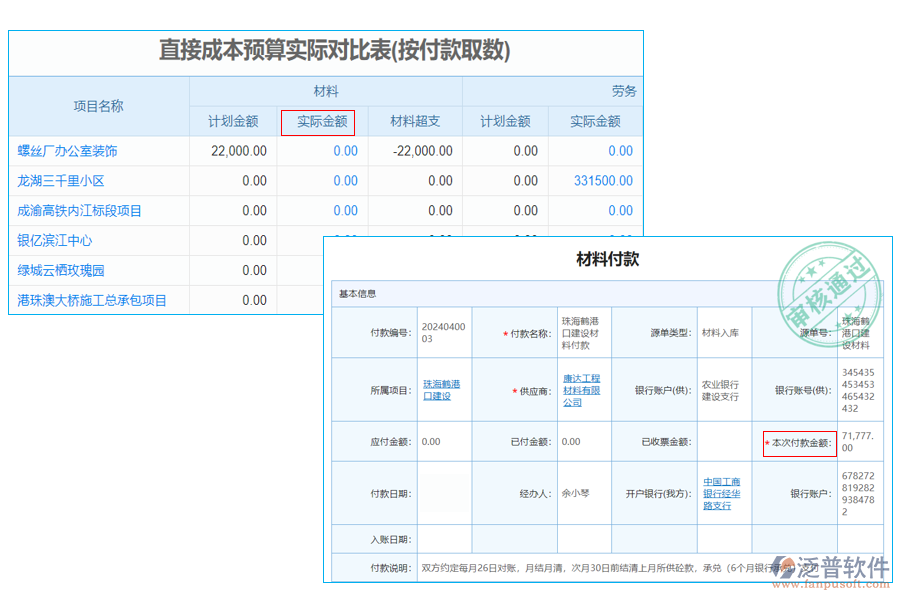Click the highlighted 实际金额 column header
Screen dimensions: 900x600
(318, 122)
